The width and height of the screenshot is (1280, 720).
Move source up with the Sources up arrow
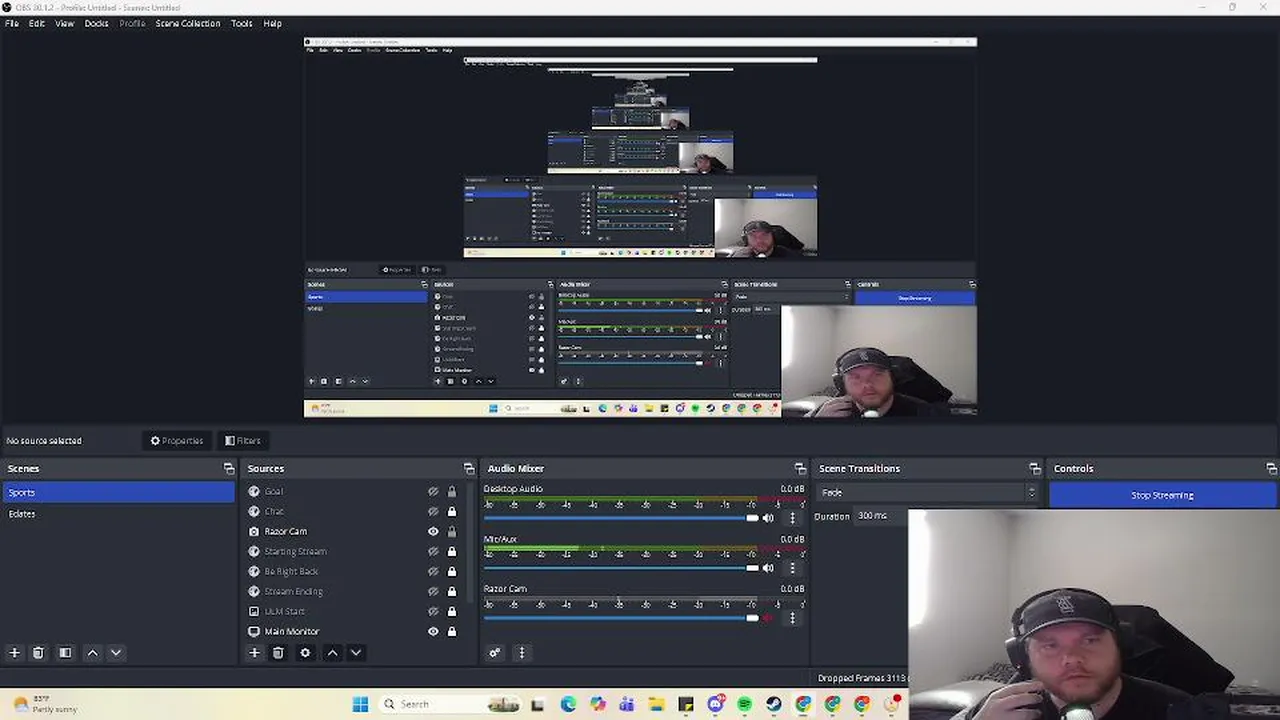click(x=332, y=653)
